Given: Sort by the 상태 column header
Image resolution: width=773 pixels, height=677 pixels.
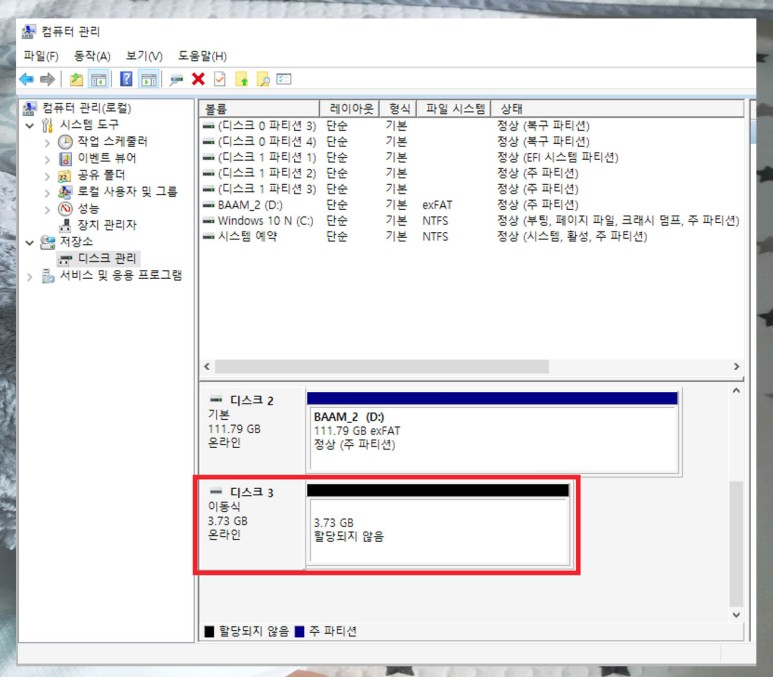Looking at the screenshot, I should (617, 108).
